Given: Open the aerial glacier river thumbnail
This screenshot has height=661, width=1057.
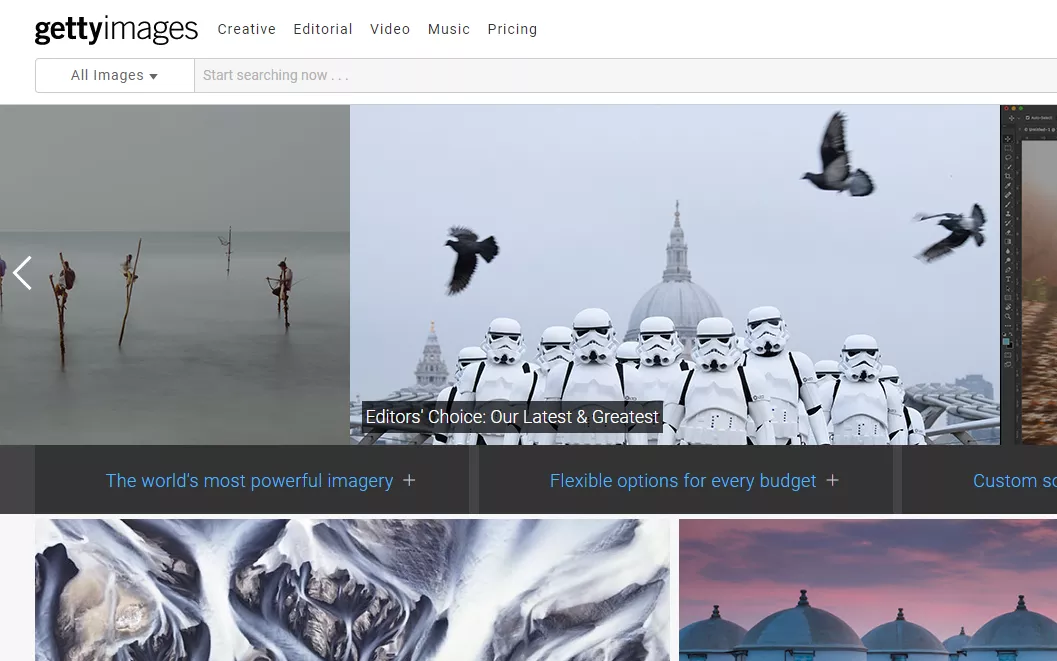Looking at the screenshot, I should click(x=353, y=590).
